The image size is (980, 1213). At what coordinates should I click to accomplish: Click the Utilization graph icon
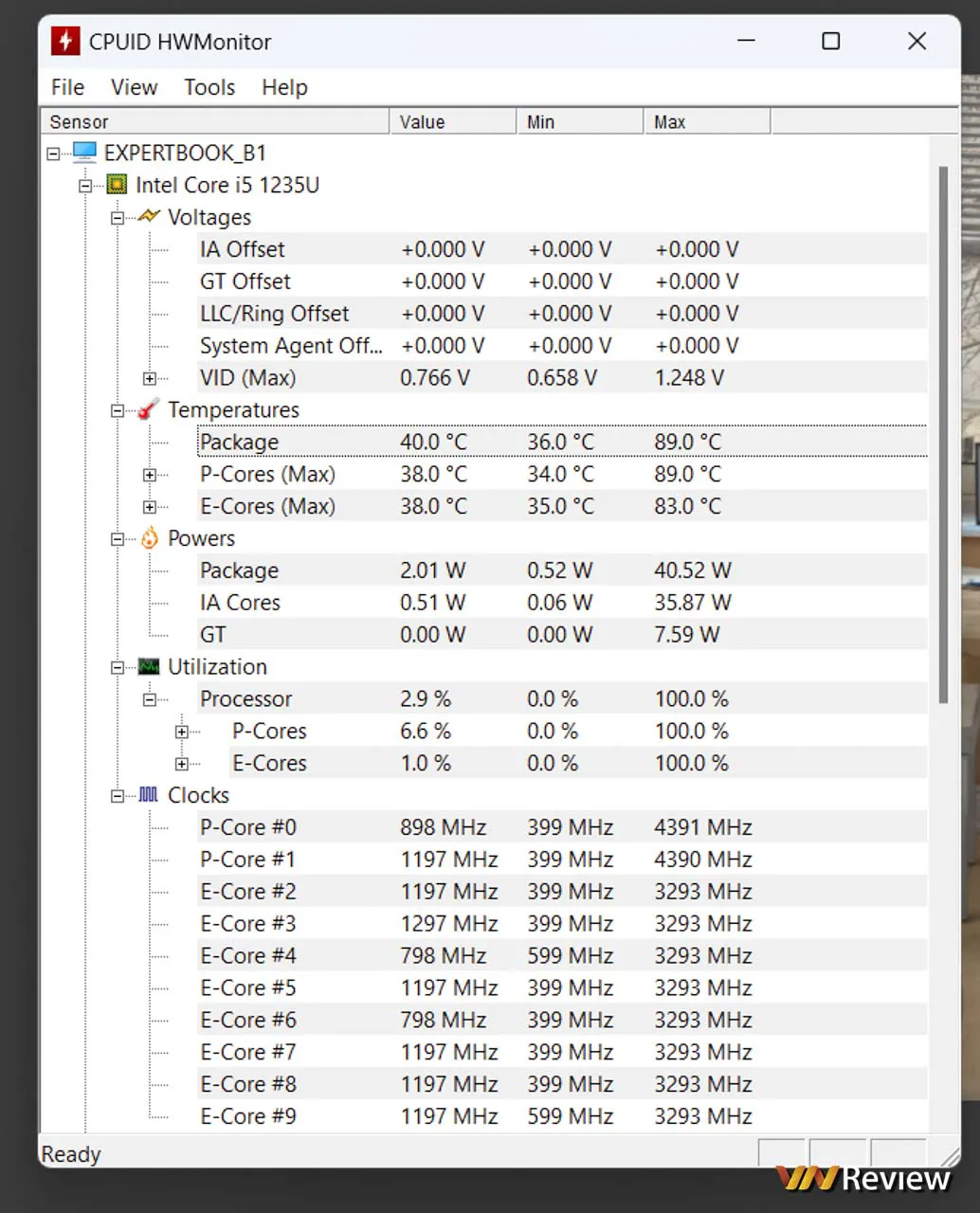pos(149,667)
